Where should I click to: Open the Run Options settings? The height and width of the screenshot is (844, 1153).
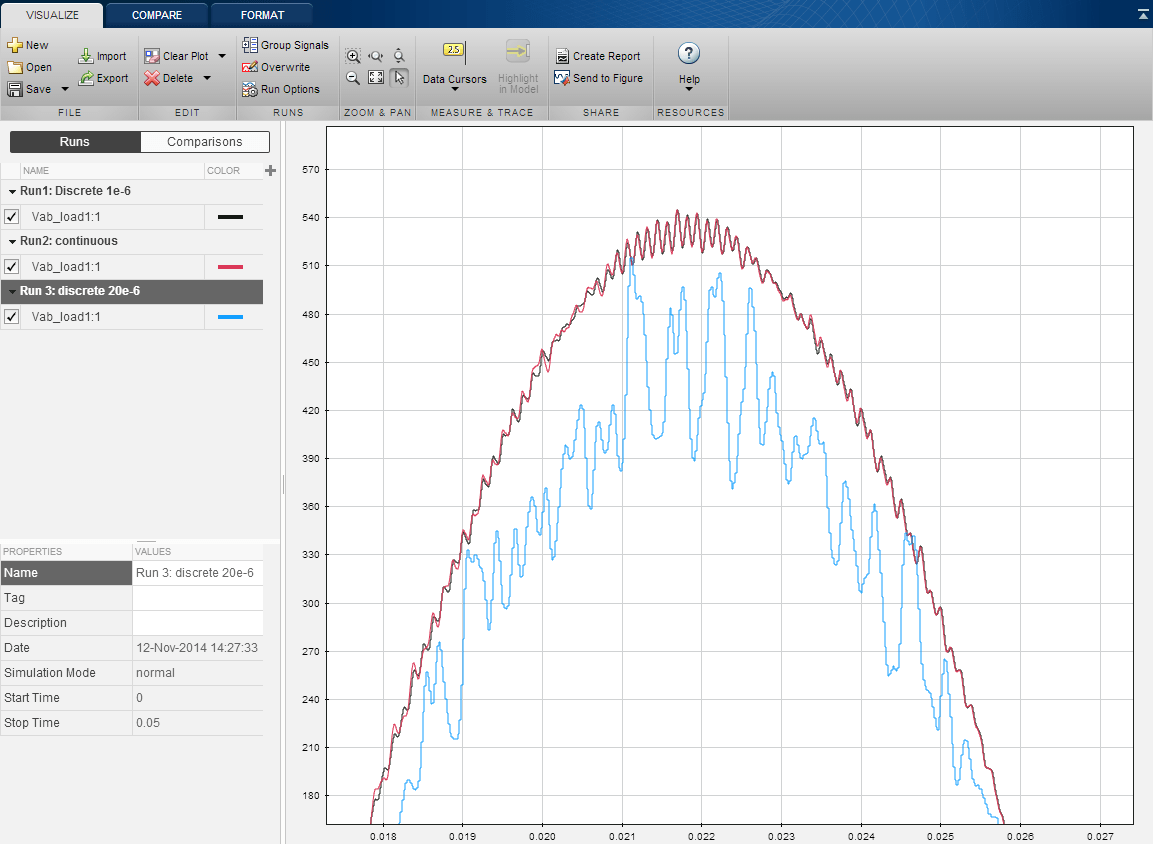pos(281,89)
